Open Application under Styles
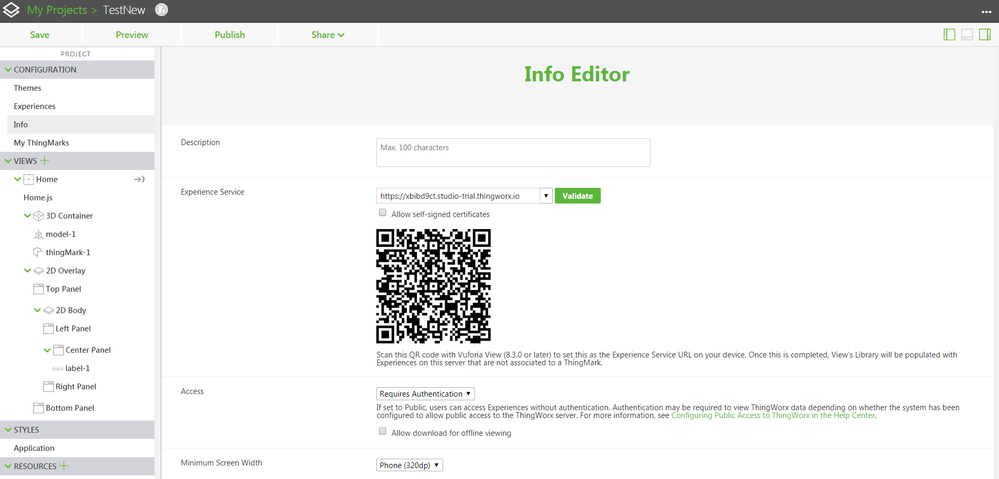The width and height of the screenshot is (999, 479). [34, 448]
